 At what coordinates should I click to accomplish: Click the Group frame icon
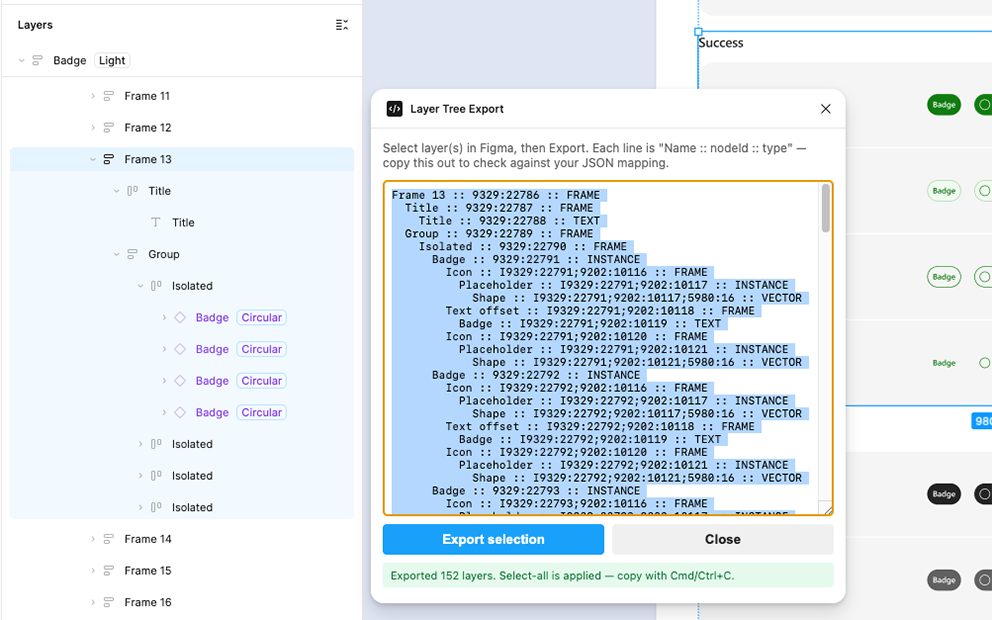pos(132,254)
